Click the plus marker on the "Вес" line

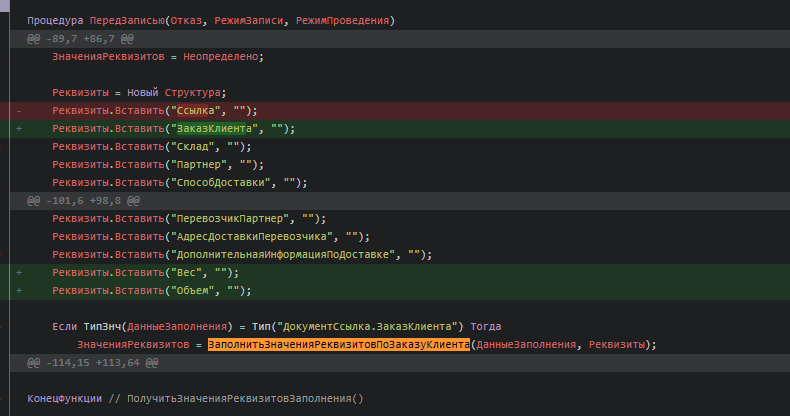(19, 272)
